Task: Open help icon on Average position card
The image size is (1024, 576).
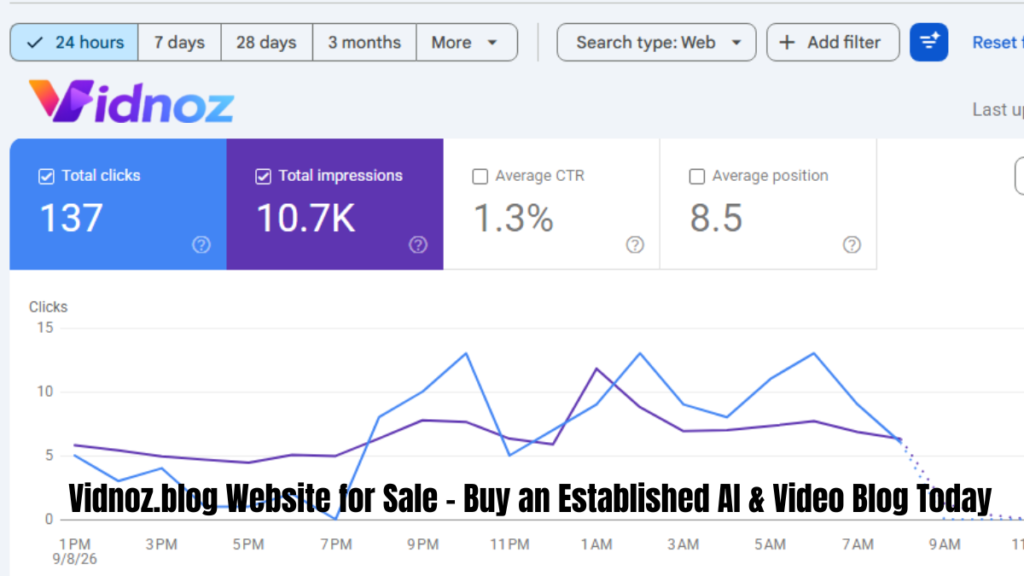Action: pyautogui.click(x=852, y=245)
